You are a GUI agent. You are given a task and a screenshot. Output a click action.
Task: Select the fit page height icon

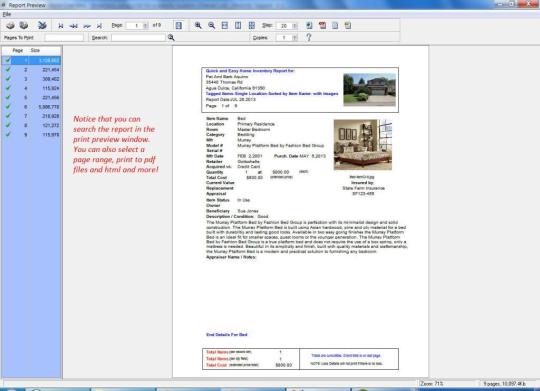pos(238,25)
